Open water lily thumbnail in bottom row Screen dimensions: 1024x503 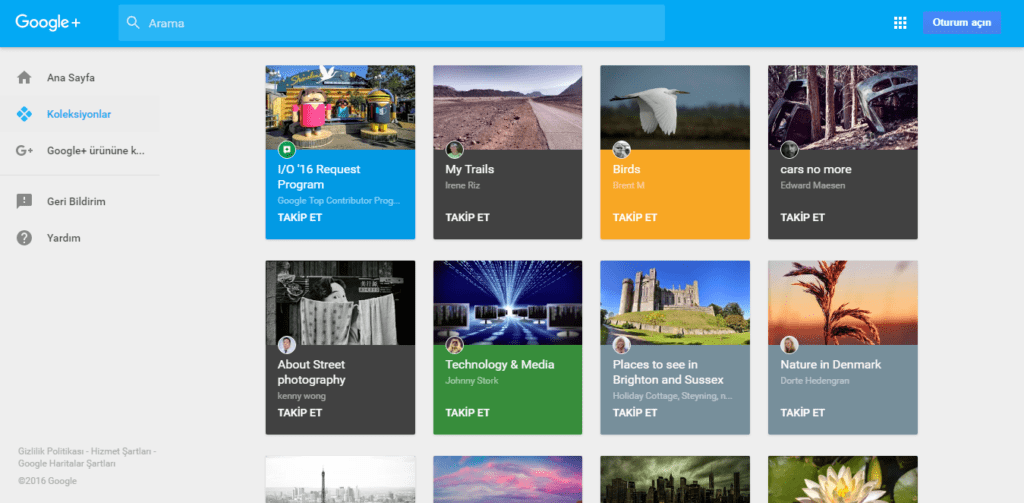[842, 479]
